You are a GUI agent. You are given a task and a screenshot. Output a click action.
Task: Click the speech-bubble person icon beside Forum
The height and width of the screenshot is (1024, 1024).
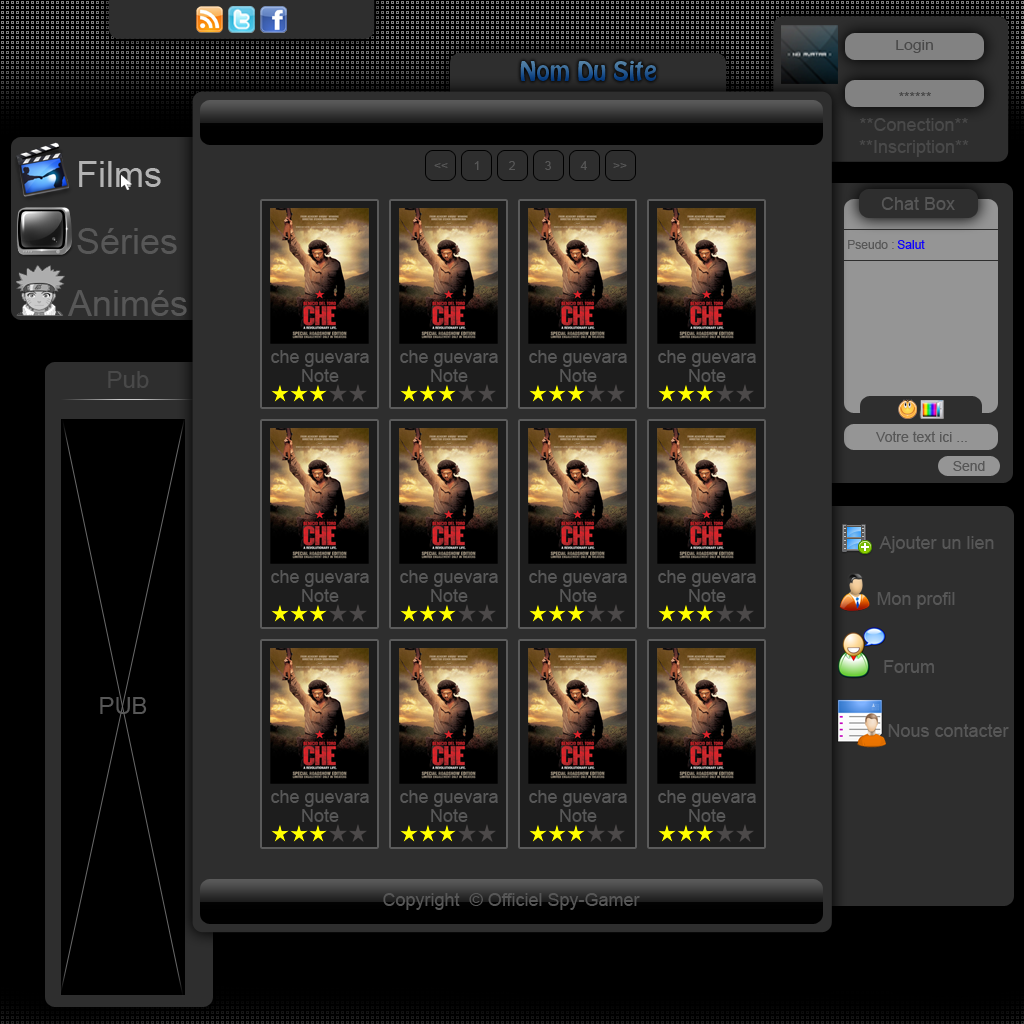click(x=861, y=652)
